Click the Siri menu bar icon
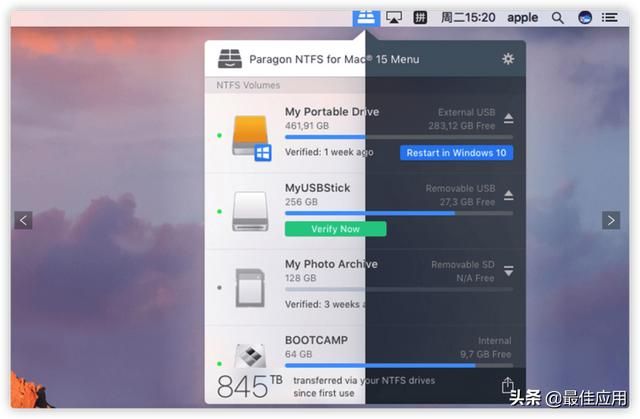 point(585,18)
